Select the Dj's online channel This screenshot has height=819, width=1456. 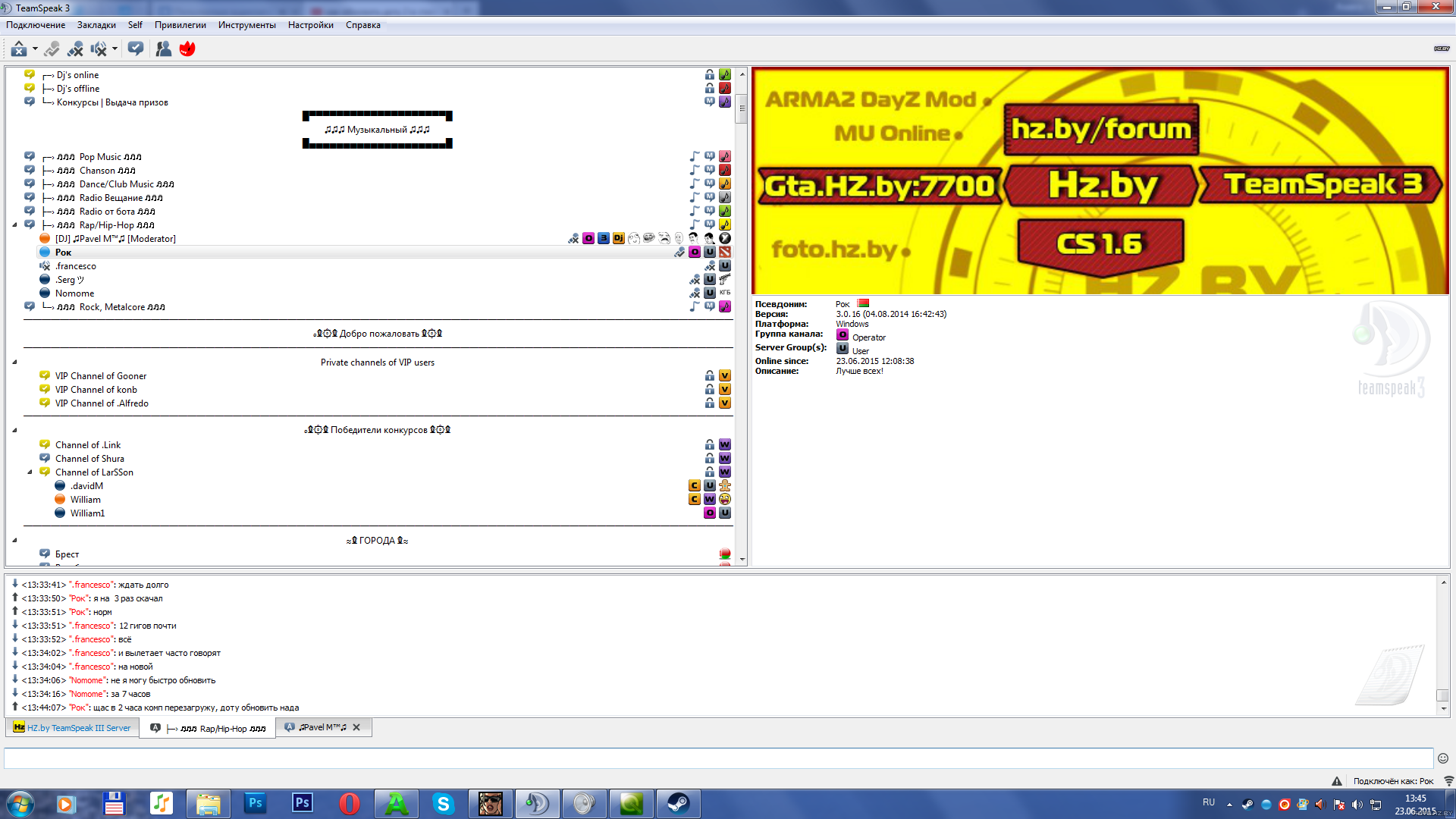[x=77, y=75]
